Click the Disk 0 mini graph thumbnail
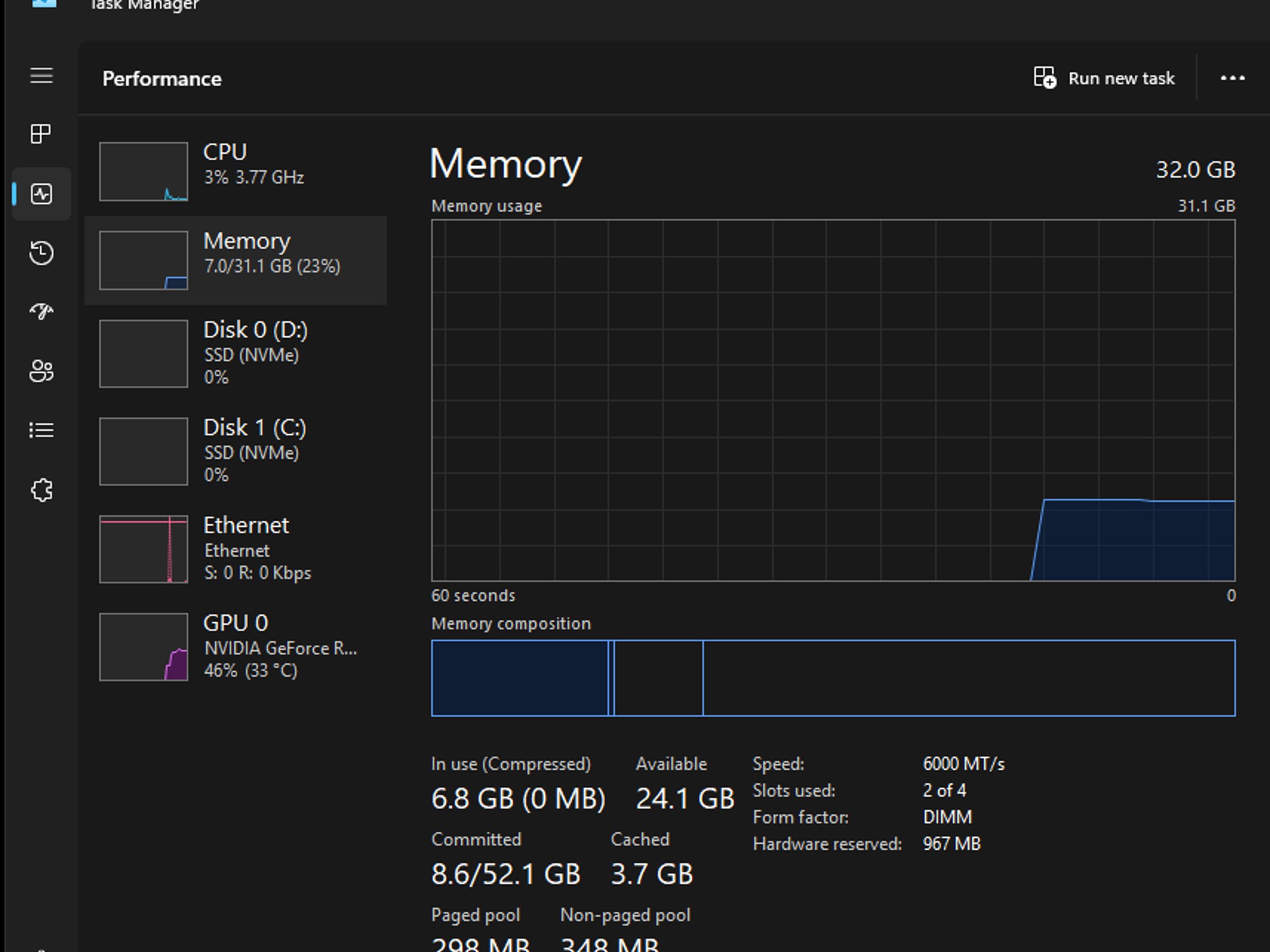The height and width of the screenshot is (952, 1270). point(143,354)
